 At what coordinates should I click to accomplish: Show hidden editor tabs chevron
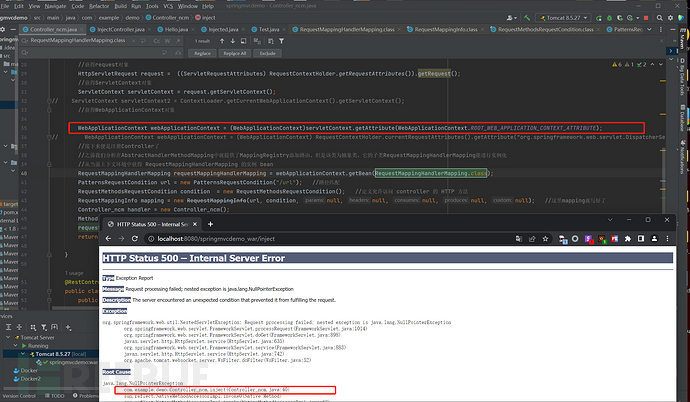(649, 29)
